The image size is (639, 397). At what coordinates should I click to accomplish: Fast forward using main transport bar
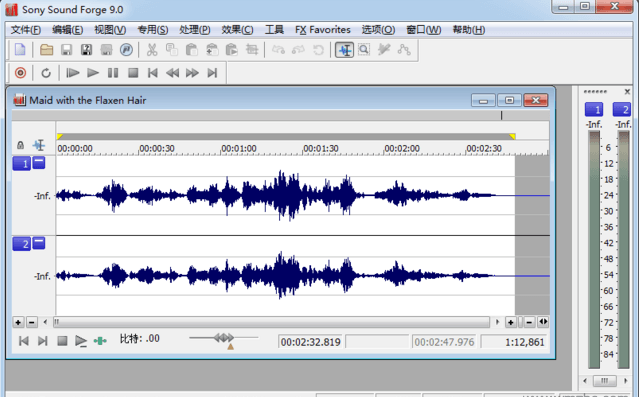point(192,73)
